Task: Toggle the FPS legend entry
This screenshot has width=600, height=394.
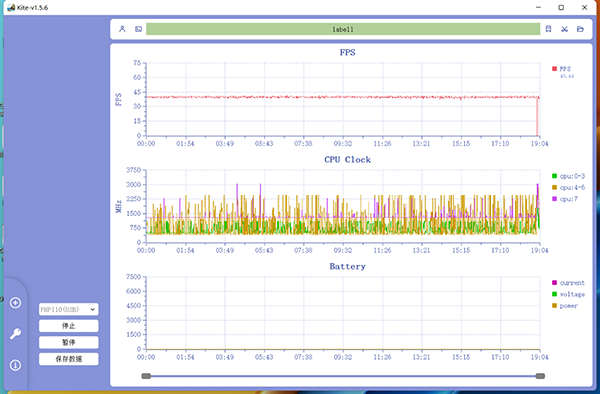Action: click(x=562, y=69)
